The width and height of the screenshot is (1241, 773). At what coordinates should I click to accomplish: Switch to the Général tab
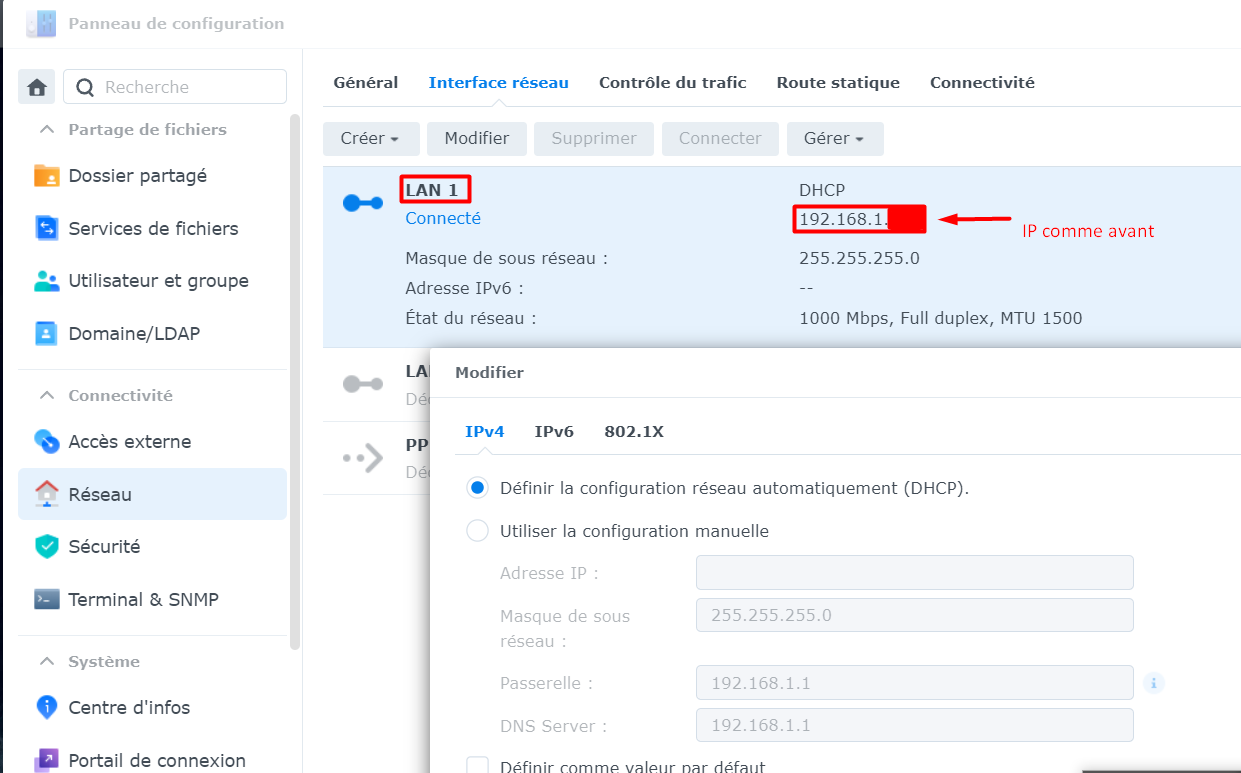pos(366,83)
